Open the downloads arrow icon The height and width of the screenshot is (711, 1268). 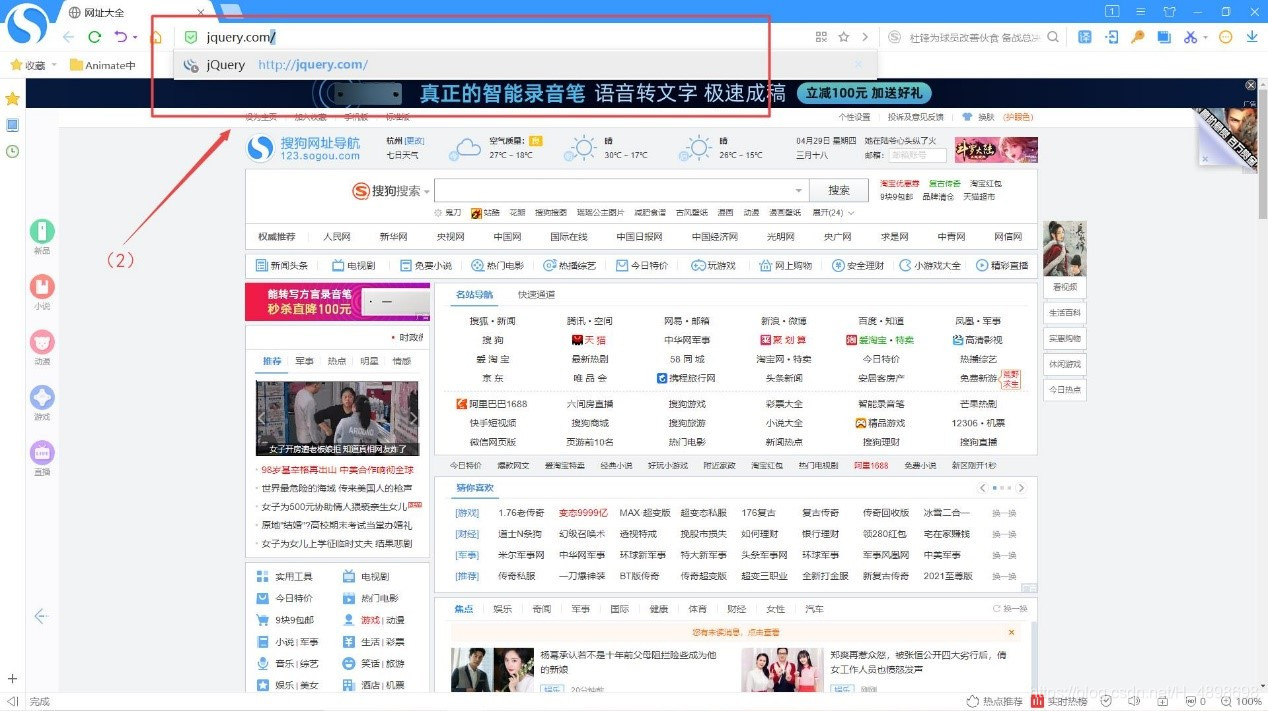[1251, 37]
